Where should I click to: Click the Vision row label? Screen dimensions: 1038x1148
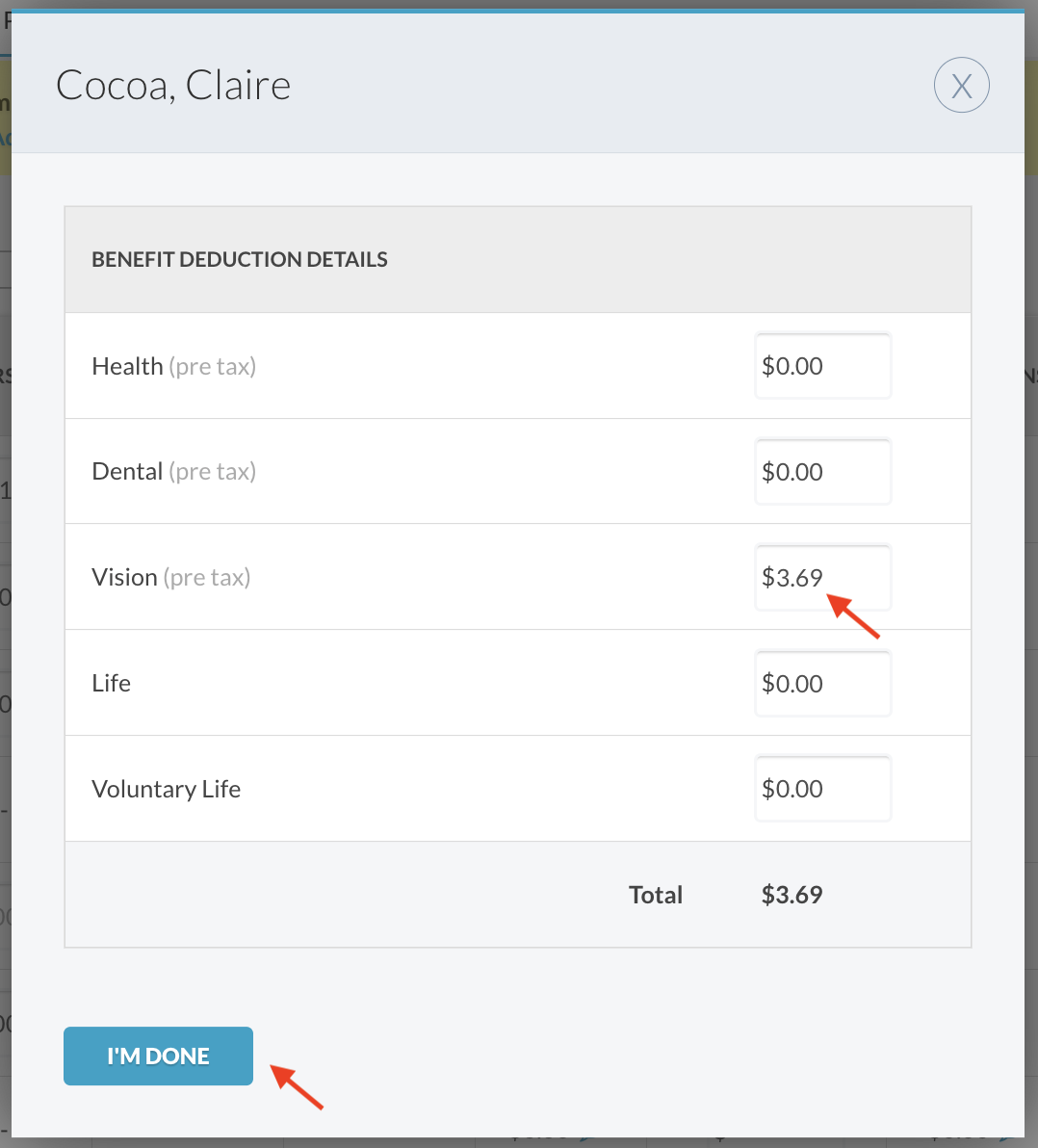tap(124, 578)
